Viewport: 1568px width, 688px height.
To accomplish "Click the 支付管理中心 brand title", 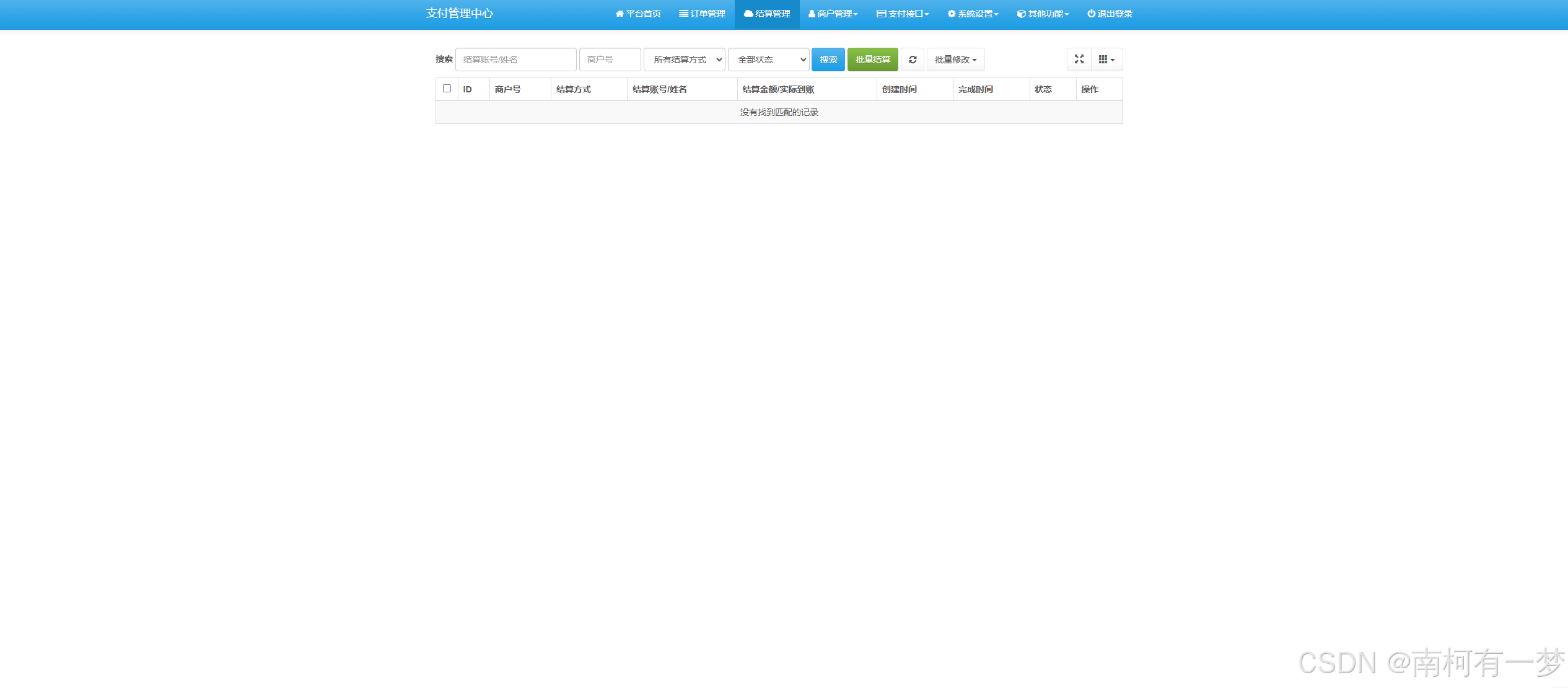I will tap(459, 14).
